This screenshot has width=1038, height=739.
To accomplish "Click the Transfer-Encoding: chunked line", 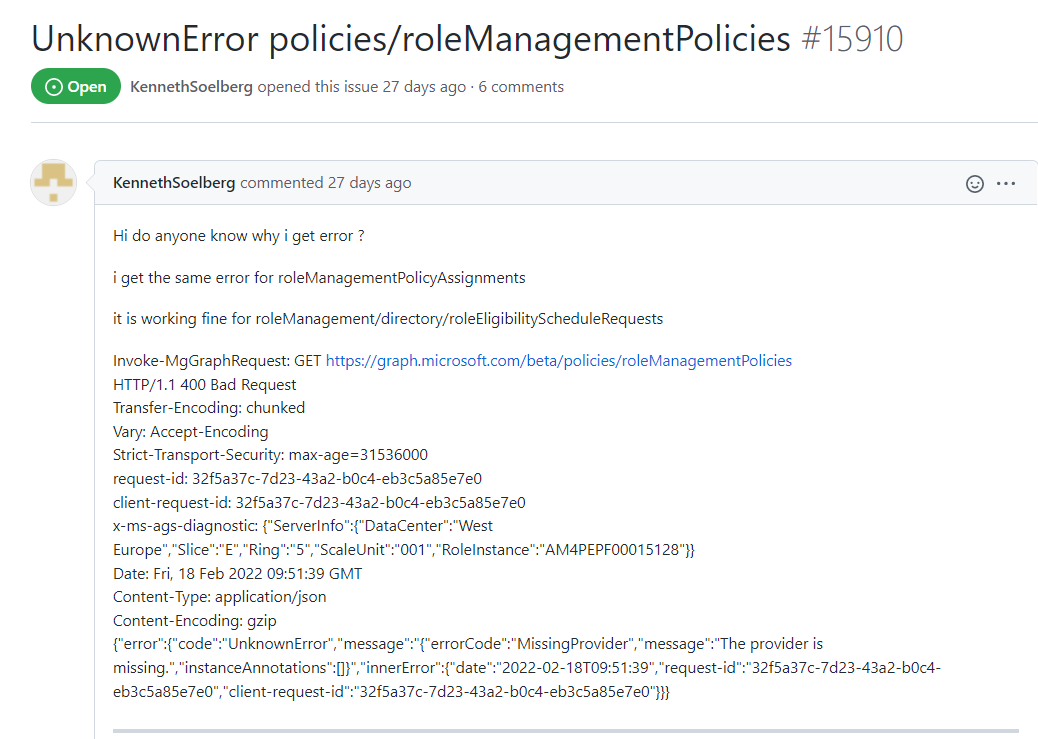I will point(209,408).
